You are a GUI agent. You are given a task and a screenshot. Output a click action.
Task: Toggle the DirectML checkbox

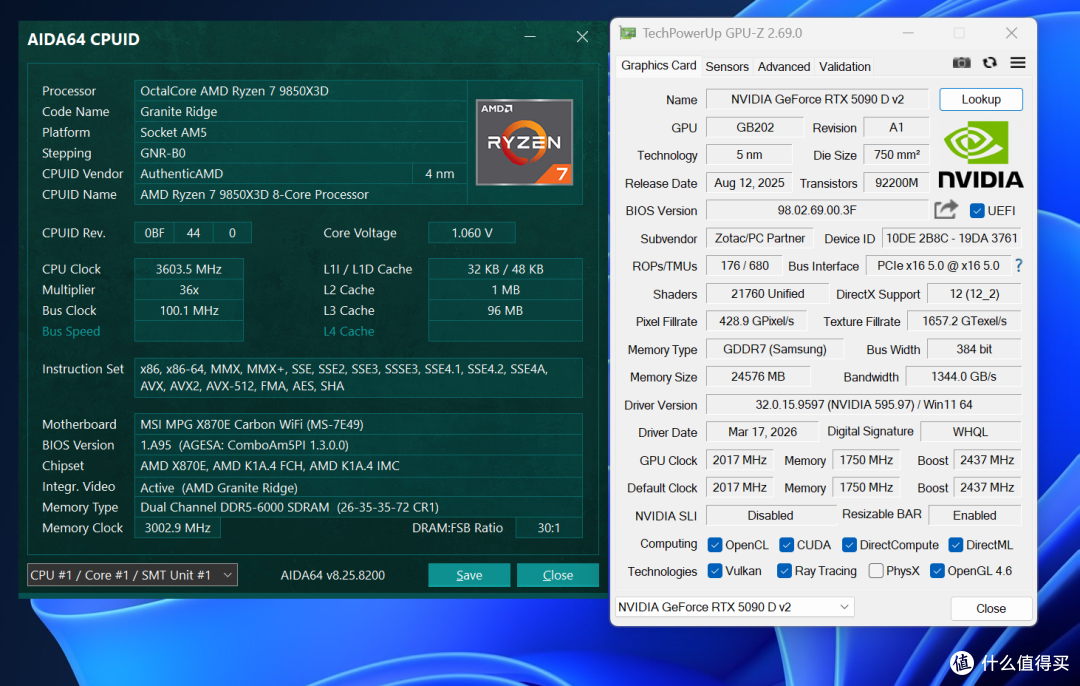[x=955, y=545]
